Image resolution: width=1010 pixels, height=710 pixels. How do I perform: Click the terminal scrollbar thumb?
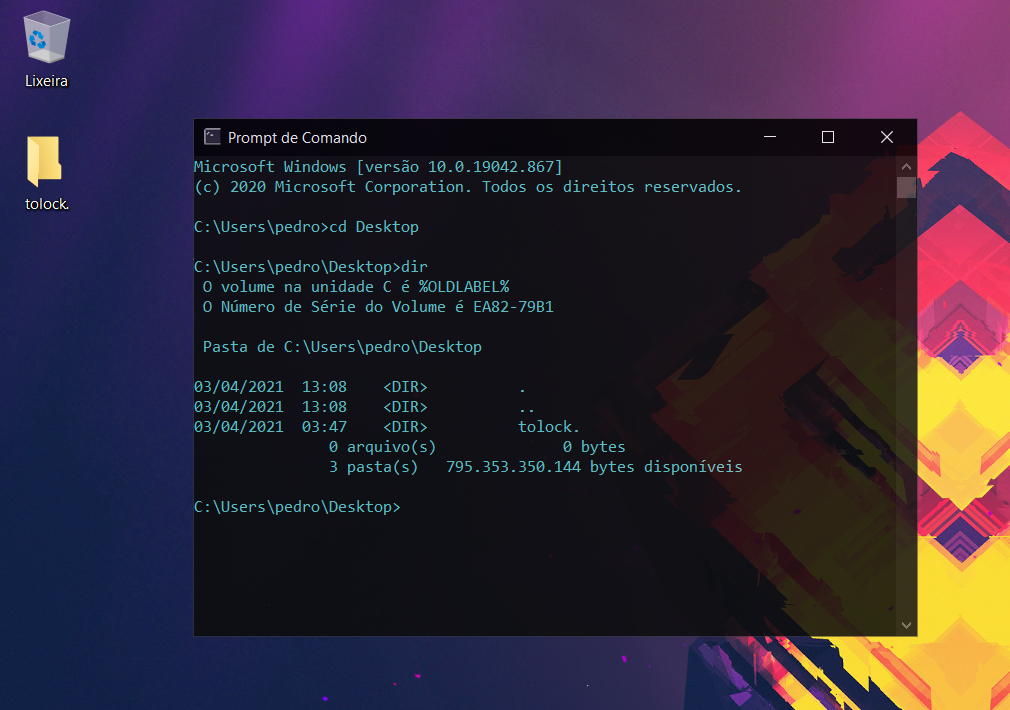tap(906, 187)
